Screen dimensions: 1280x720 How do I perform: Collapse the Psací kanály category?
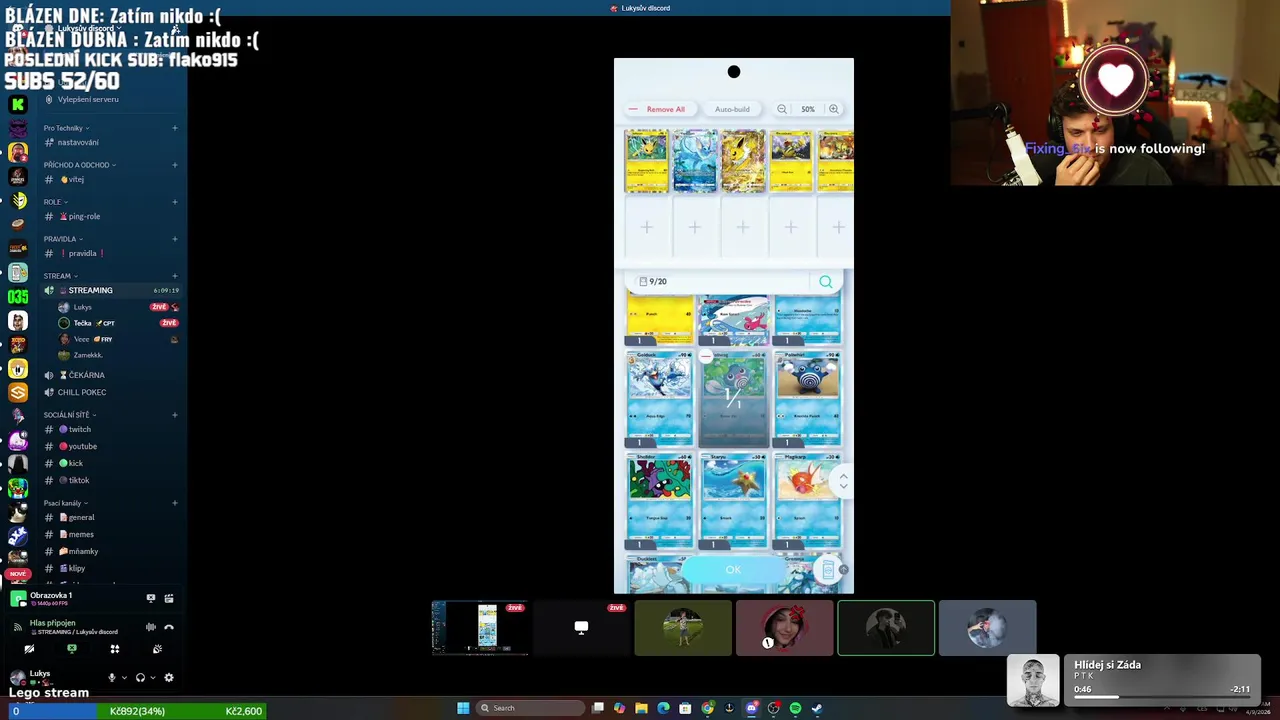[65, 503]
